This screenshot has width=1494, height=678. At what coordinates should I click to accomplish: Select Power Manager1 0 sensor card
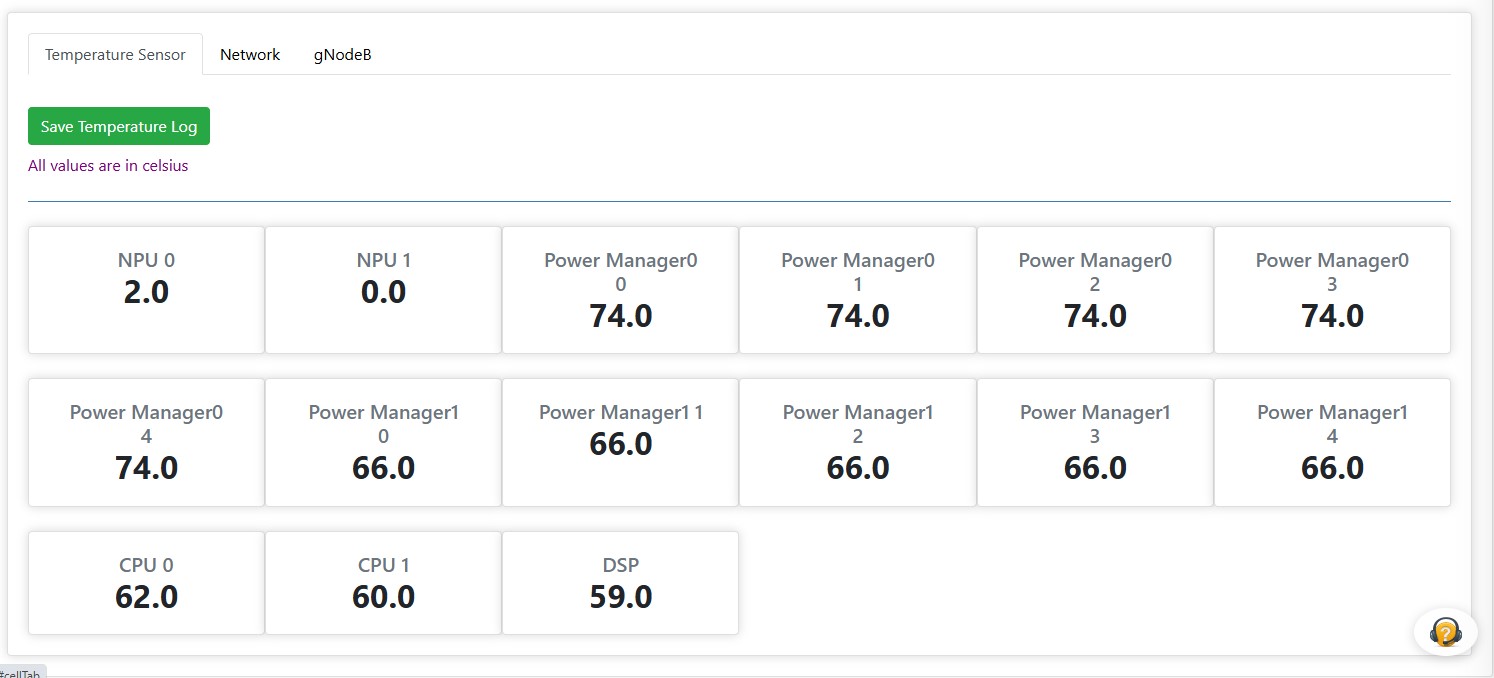coord(383,442)
